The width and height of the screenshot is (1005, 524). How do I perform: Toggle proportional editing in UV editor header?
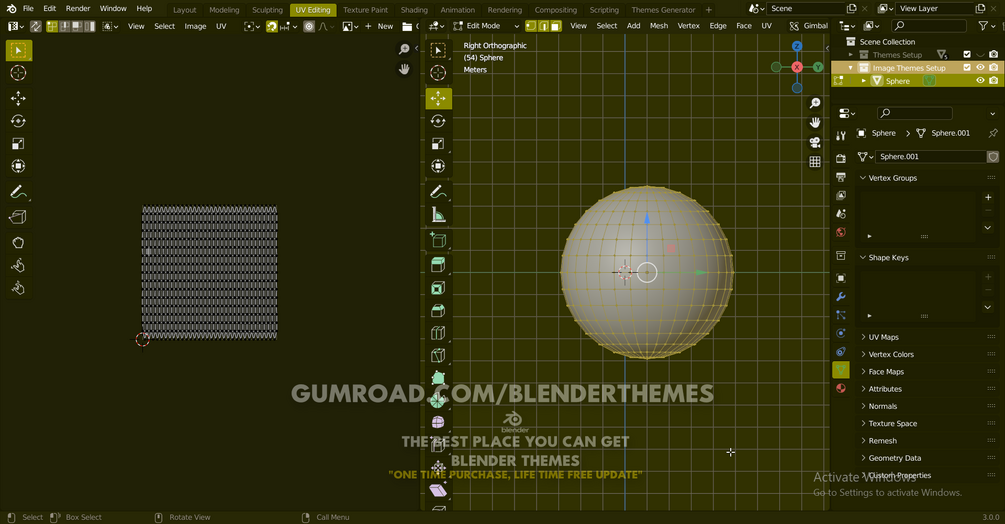point(309,26)
